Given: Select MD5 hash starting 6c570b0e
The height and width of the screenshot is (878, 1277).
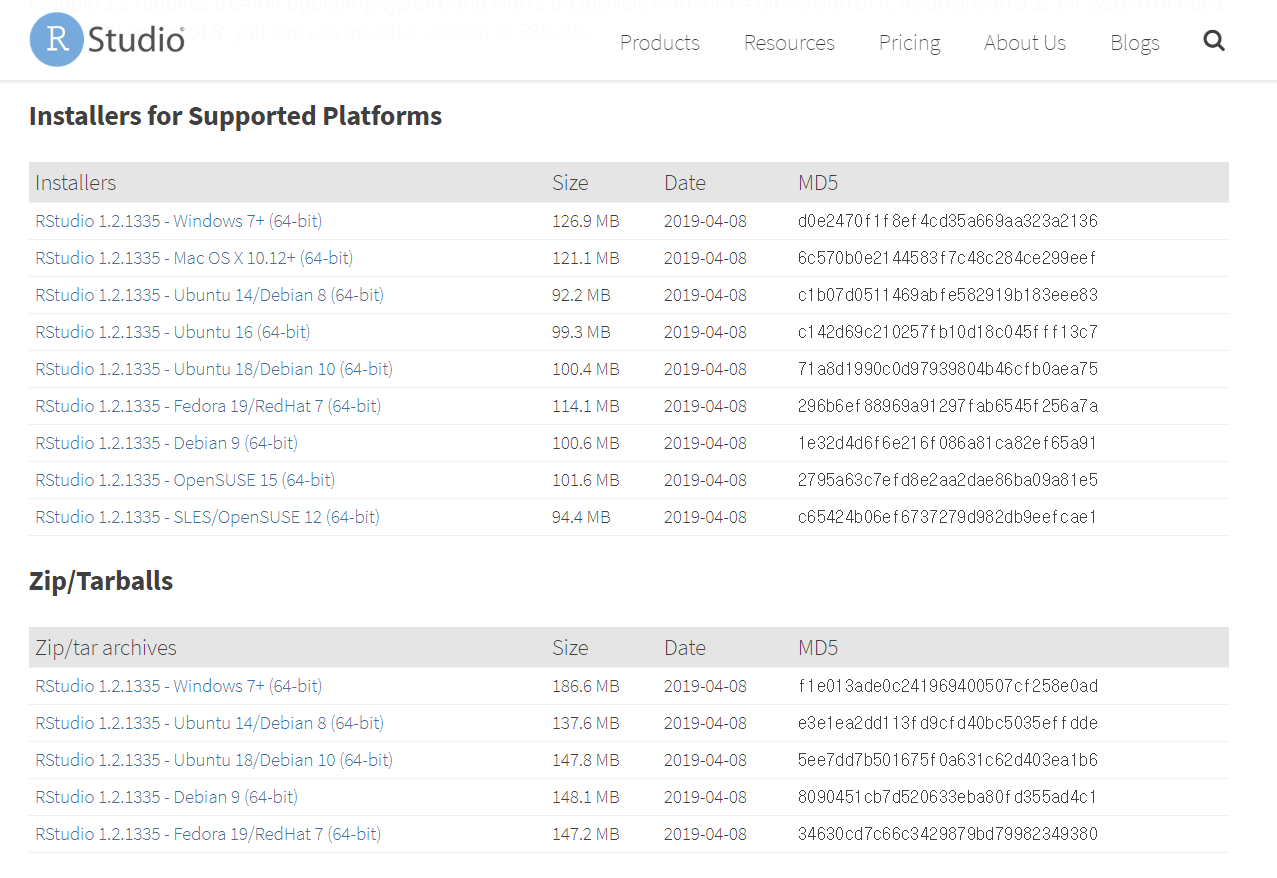Looking at the screenshot, I should (948, 258).
